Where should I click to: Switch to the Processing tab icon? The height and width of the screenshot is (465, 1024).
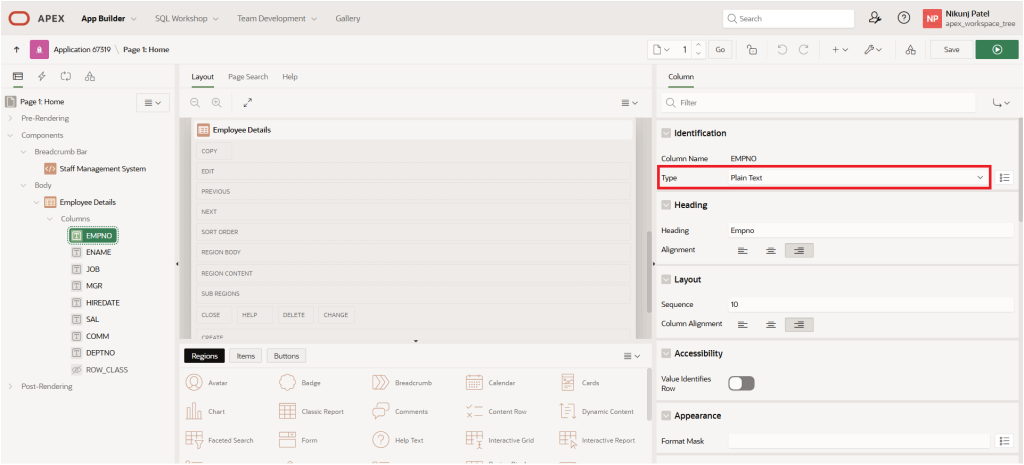pos(66,76)
